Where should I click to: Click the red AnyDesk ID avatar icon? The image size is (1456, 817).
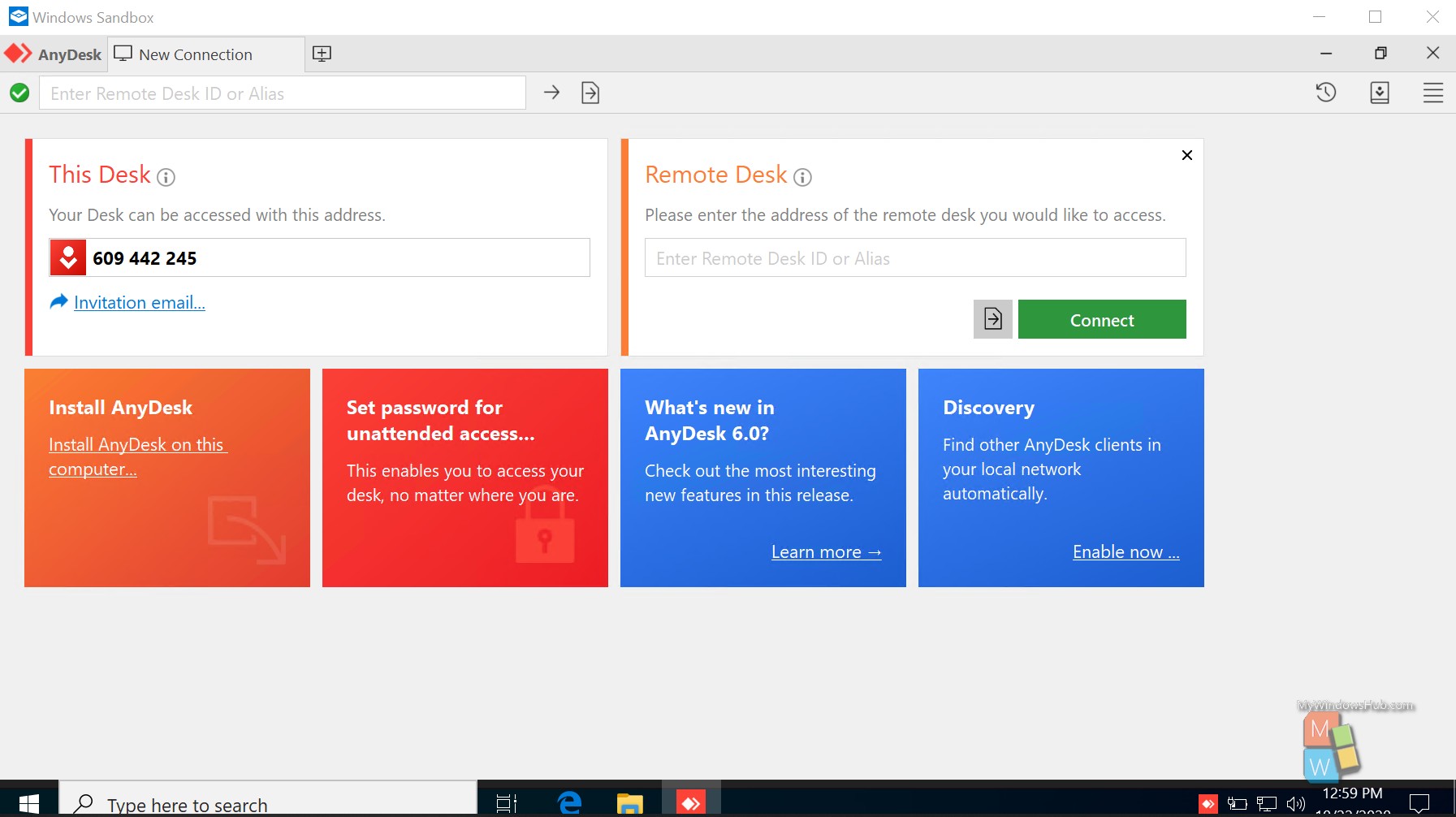coord(68,258)
